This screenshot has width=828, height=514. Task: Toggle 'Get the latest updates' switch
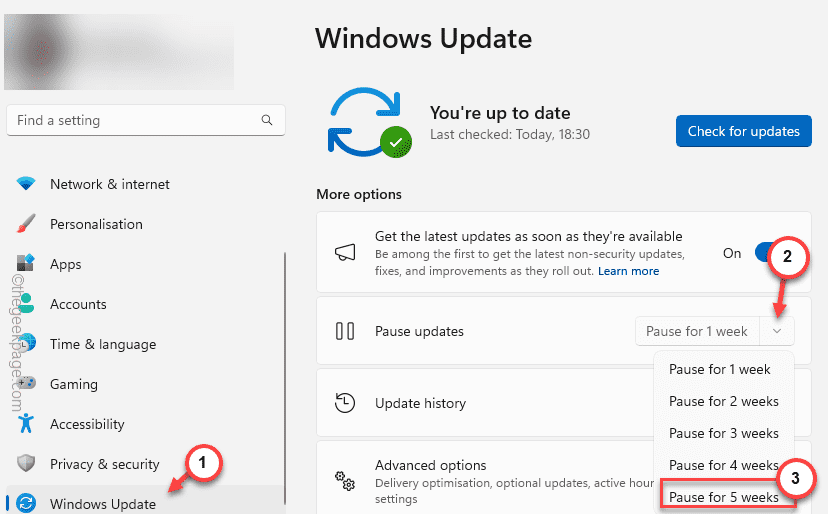pos(774,253)
